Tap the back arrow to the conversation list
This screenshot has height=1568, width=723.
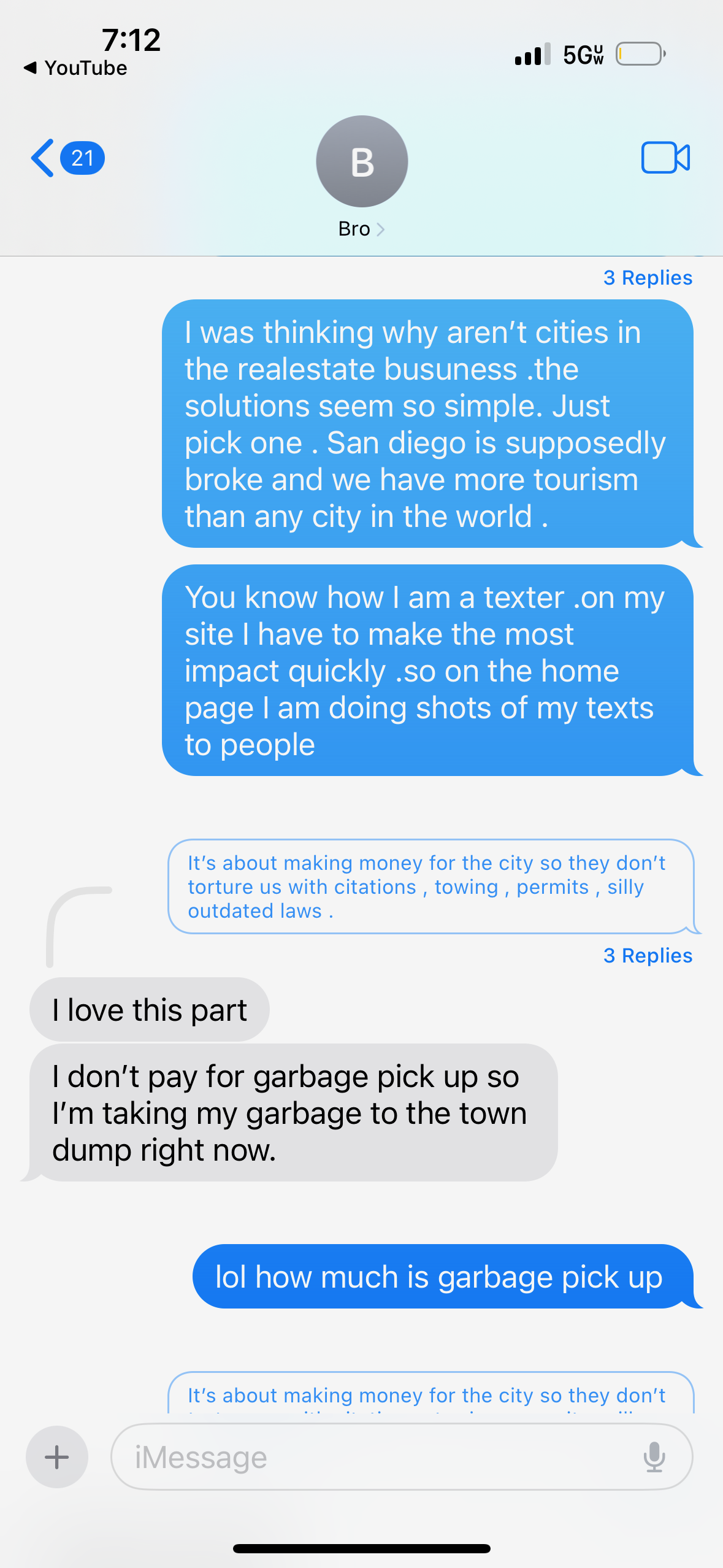point(42,158)
